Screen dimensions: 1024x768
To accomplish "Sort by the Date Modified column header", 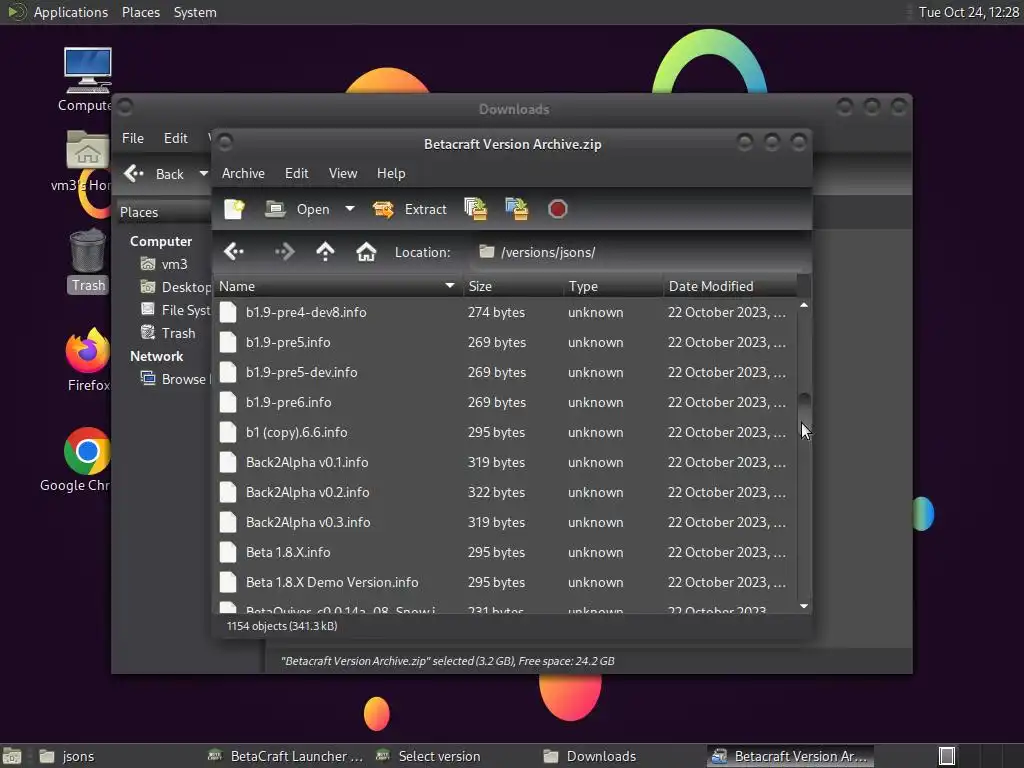I will (729, 286).
